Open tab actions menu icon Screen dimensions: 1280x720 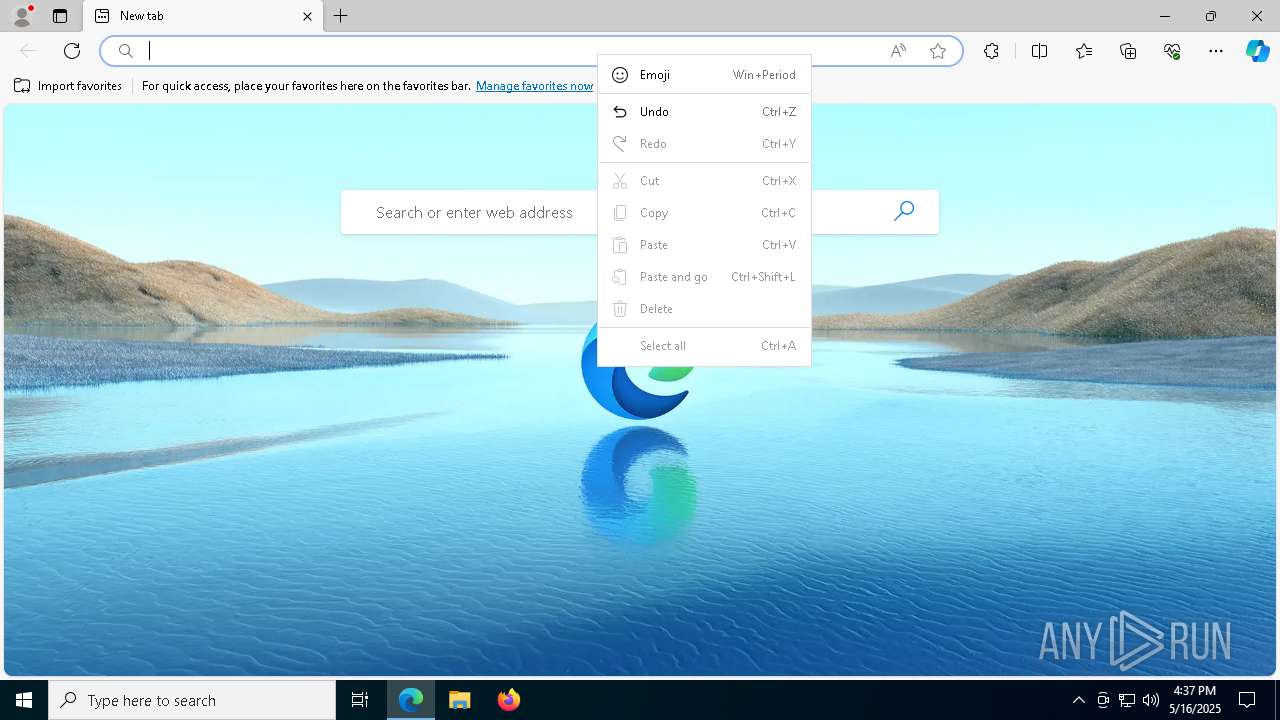pos(60,16)
